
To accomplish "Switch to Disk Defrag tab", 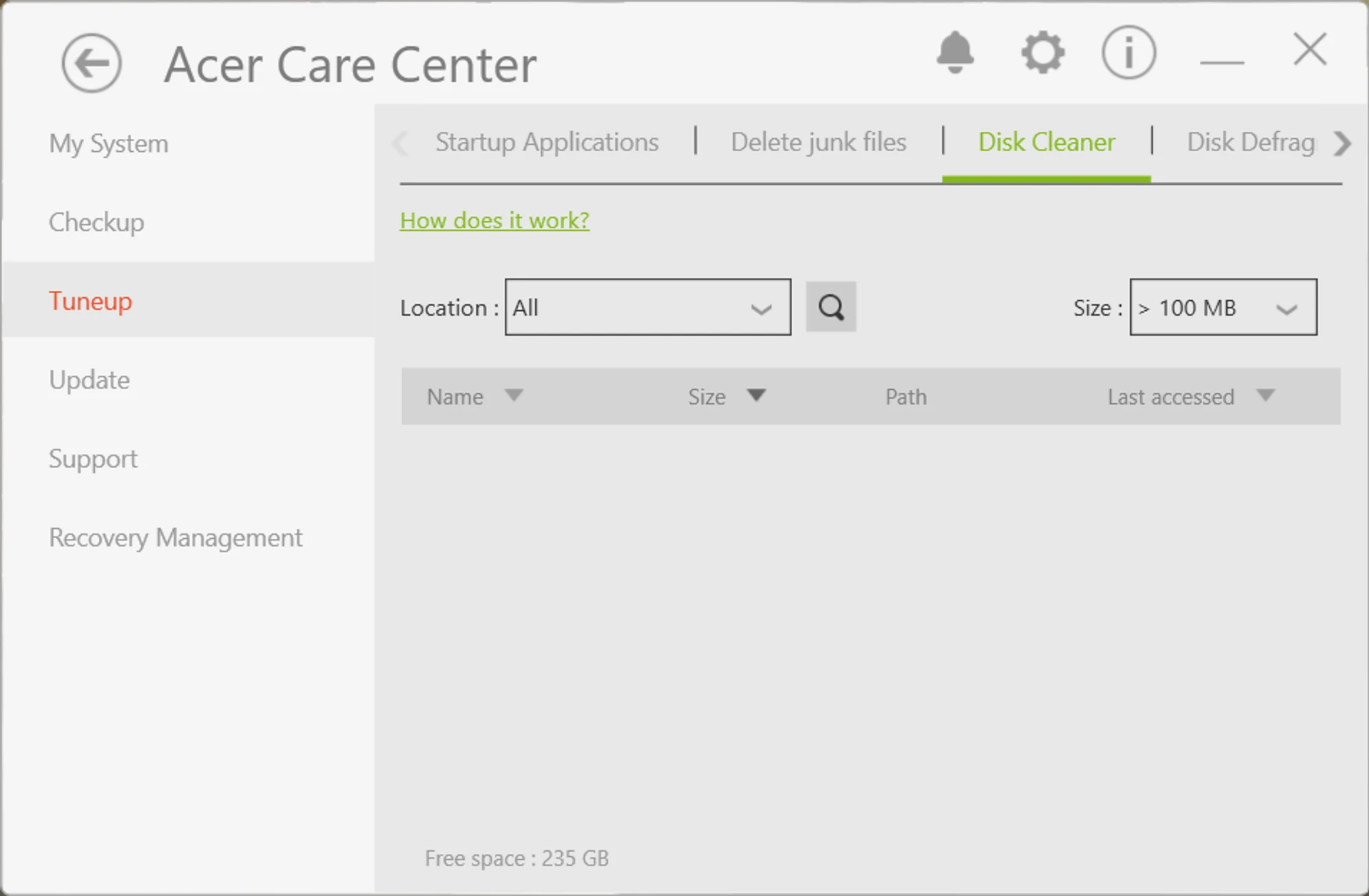I will 1251,142.
